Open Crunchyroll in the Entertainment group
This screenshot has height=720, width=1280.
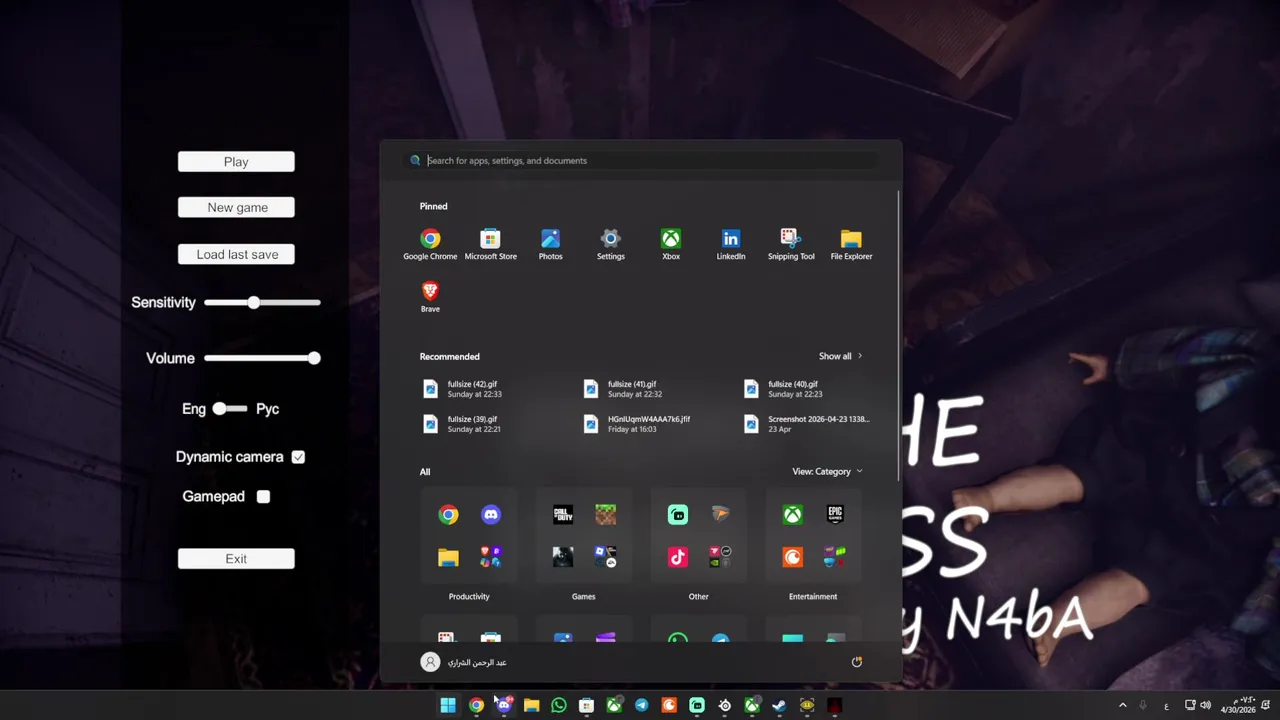coord(792,557)
